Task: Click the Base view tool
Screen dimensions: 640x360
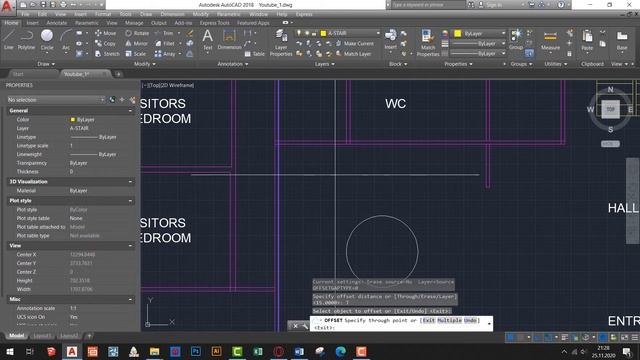Action: tap(622, 40)
